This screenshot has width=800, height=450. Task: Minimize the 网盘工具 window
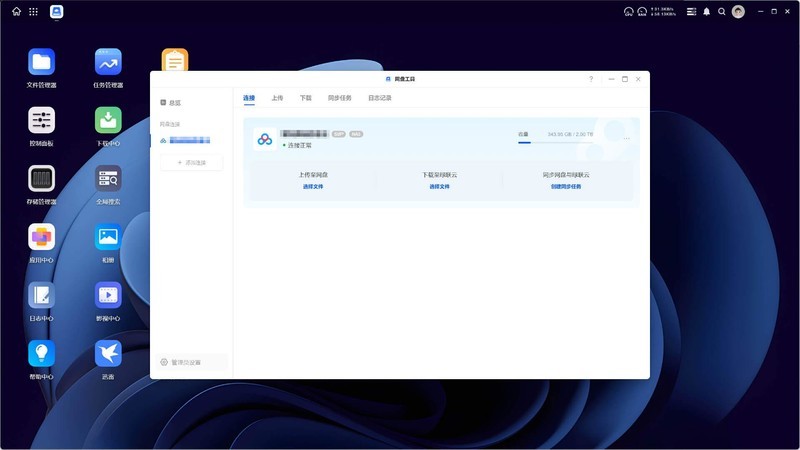click(x=611, y=79)
